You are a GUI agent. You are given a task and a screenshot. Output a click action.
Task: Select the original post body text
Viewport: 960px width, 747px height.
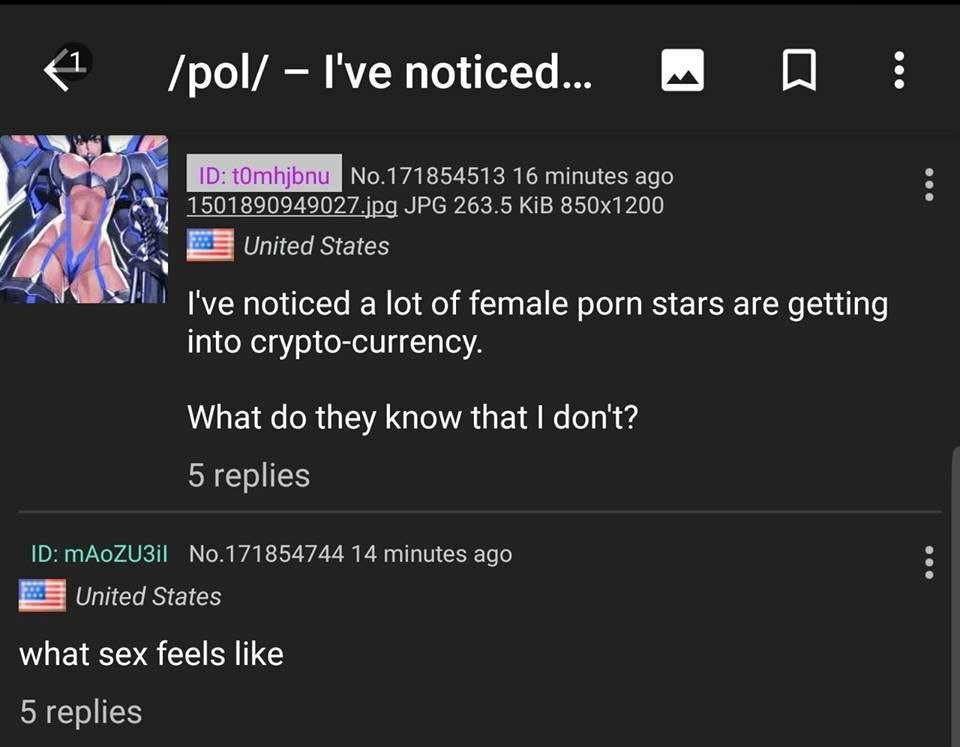coord(538,360)
